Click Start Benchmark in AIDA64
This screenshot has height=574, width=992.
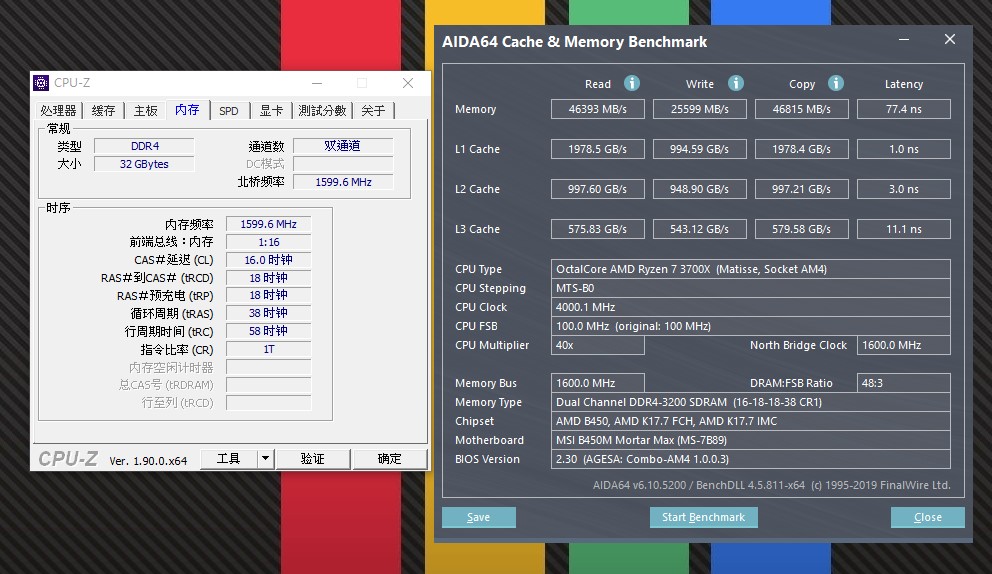tap(704, 517)
